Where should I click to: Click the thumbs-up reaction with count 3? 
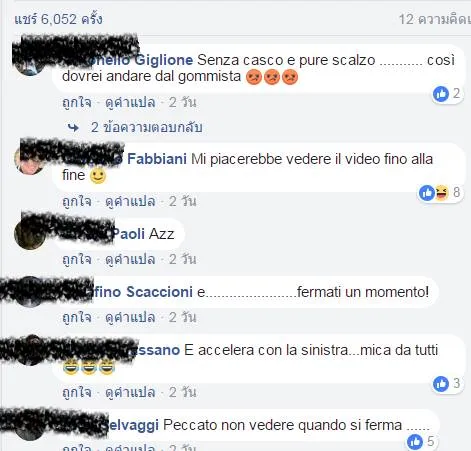click(441, 384)
